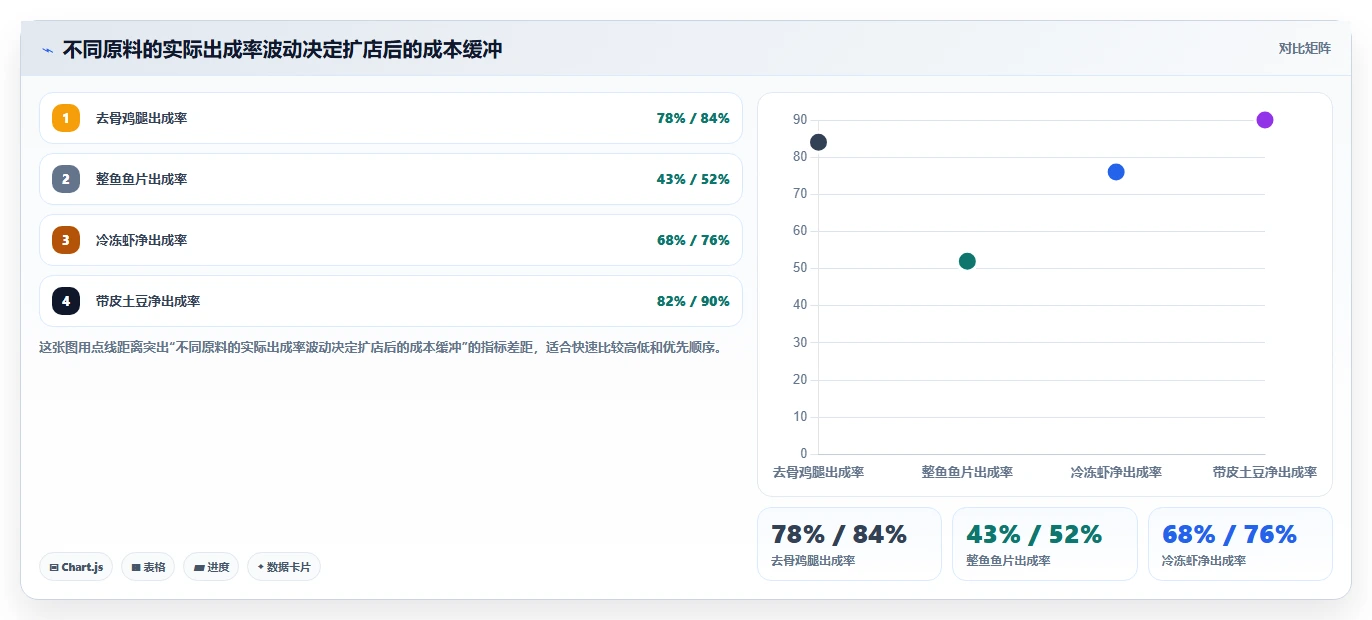Screen dimensions: 1372x620
Task: Click the description sentence below the list
Action: 380,348
